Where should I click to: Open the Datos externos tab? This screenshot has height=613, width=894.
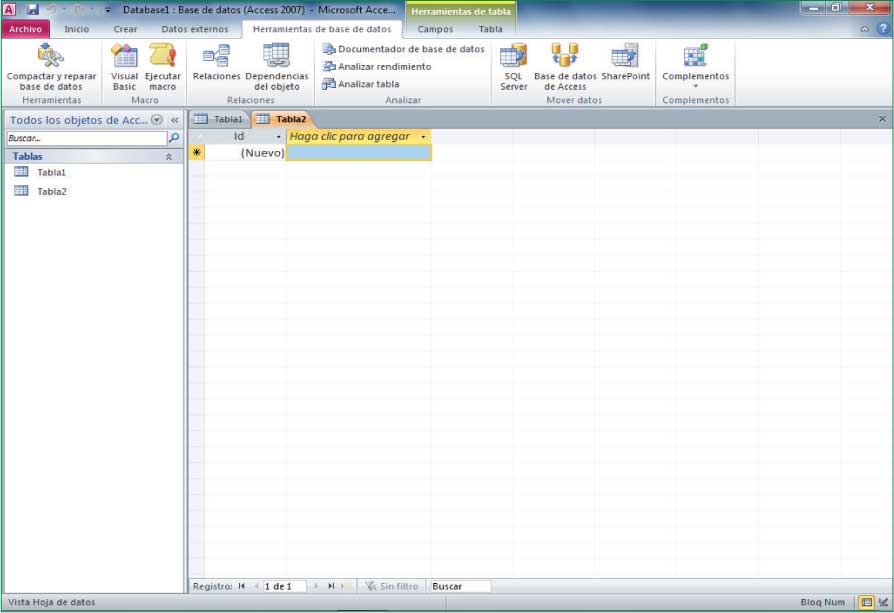(194, 29)
